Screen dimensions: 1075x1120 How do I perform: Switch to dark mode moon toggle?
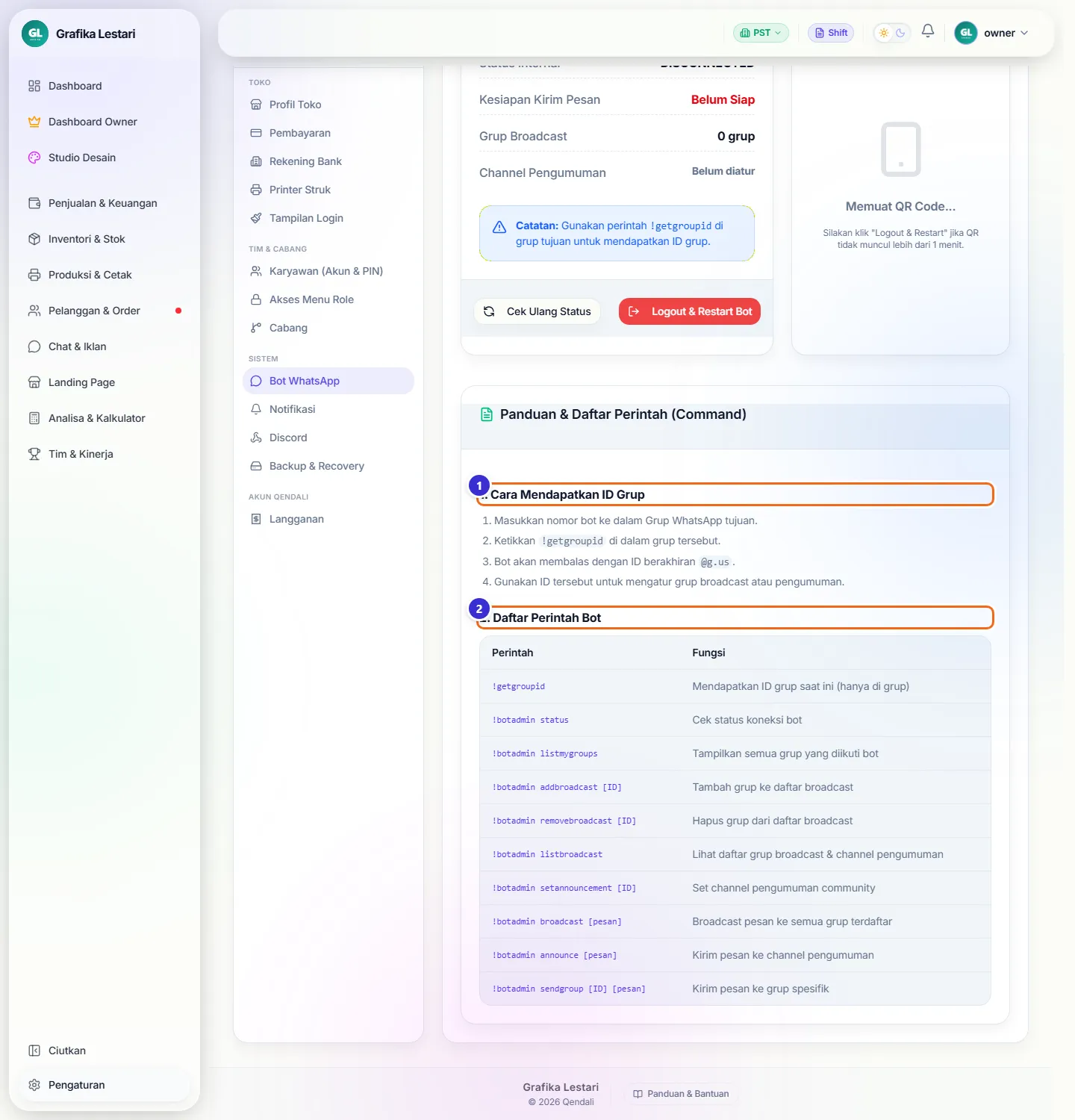tap(900, 33)
